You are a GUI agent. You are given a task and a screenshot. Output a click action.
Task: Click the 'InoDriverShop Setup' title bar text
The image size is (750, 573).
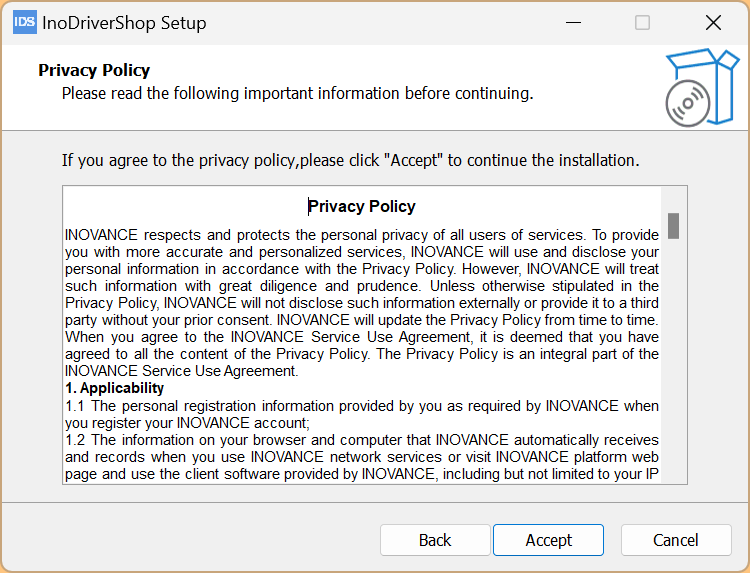tap(124, 22)
